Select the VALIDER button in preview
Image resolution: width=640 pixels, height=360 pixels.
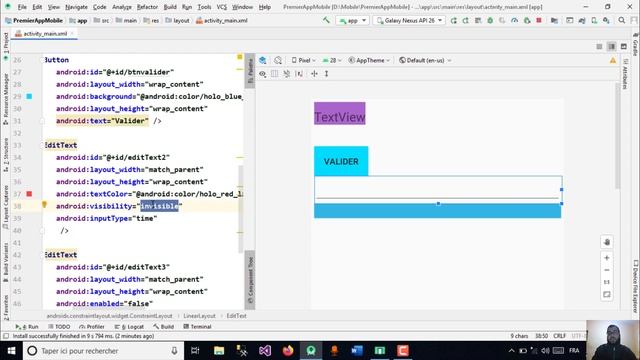click(341, 161)
